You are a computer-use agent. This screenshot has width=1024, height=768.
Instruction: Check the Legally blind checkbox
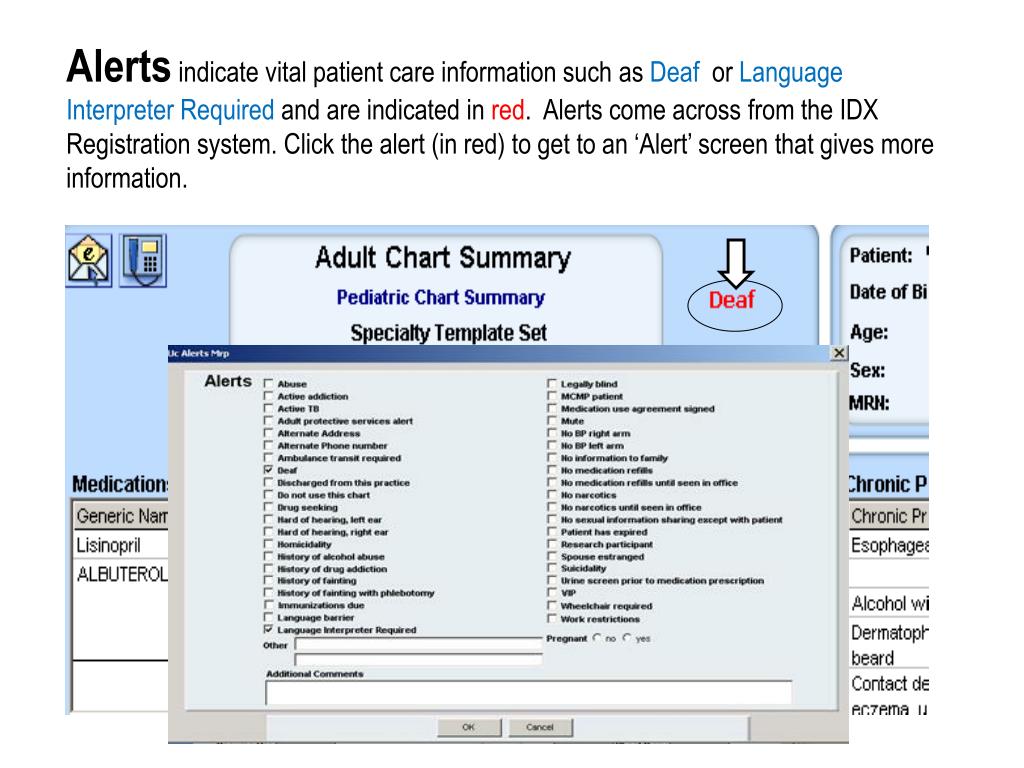pyautogui.click(x=552, y=383)
